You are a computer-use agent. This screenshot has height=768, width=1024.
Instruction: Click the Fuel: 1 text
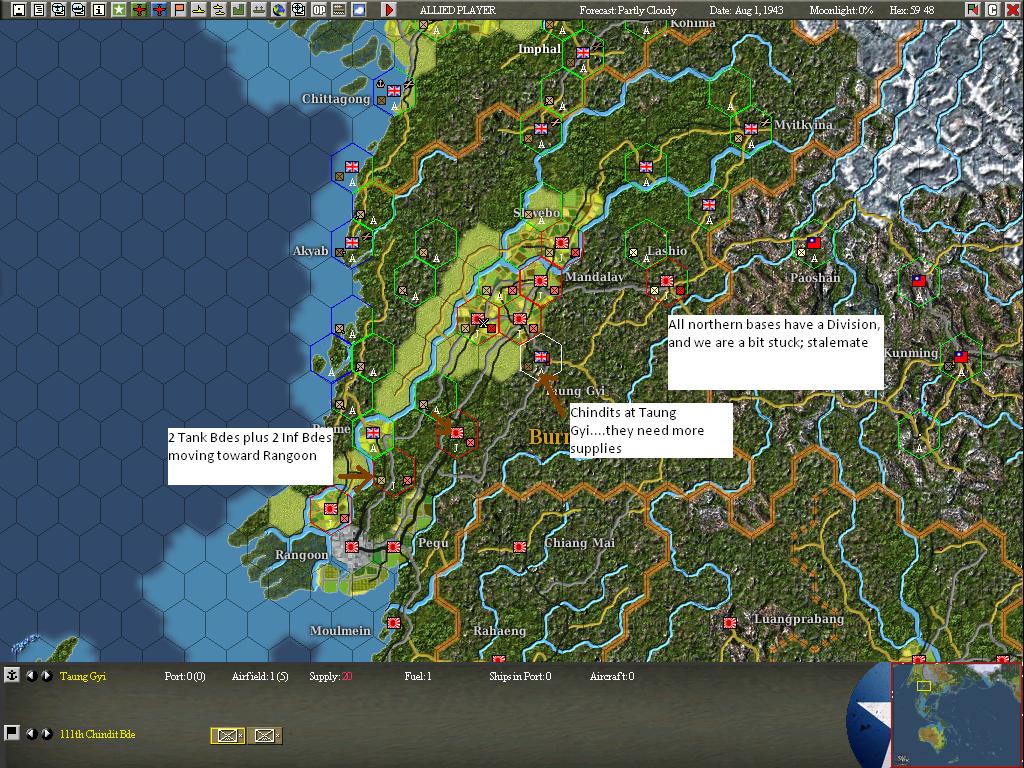coord(418,676)
